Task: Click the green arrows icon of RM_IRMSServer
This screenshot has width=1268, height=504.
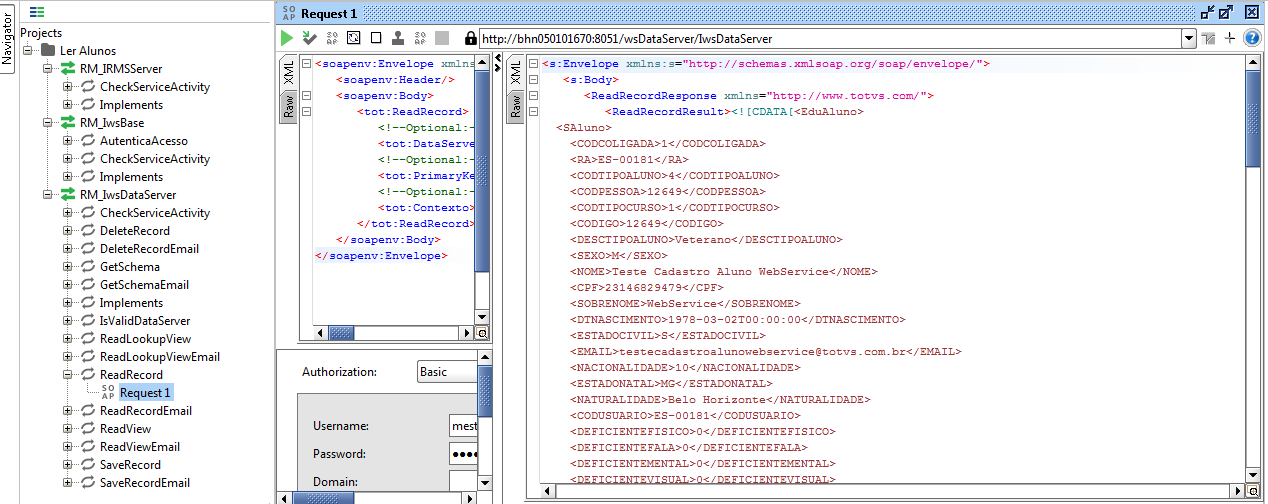Action: 68,69
